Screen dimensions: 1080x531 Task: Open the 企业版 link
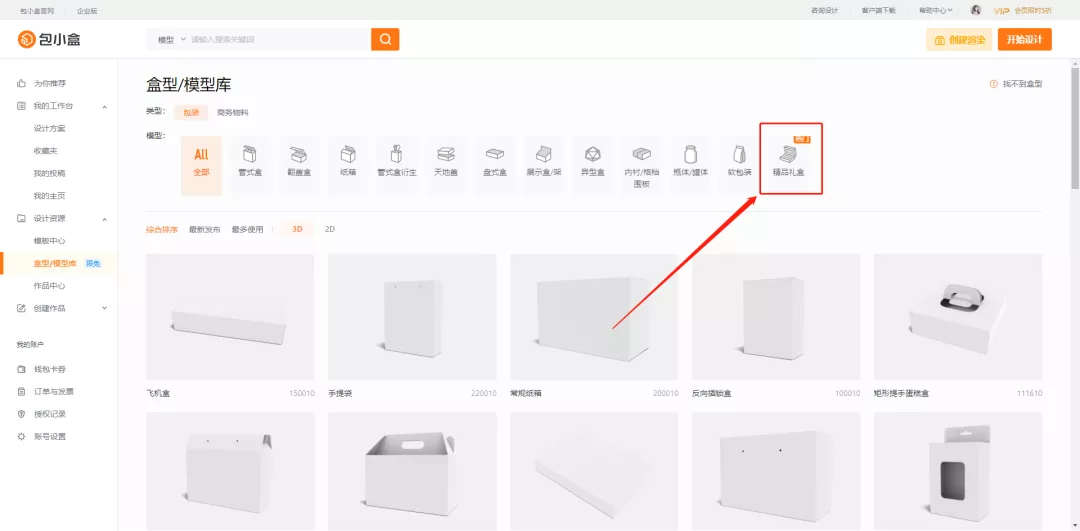pyautogui.click(x=87, y=10)
